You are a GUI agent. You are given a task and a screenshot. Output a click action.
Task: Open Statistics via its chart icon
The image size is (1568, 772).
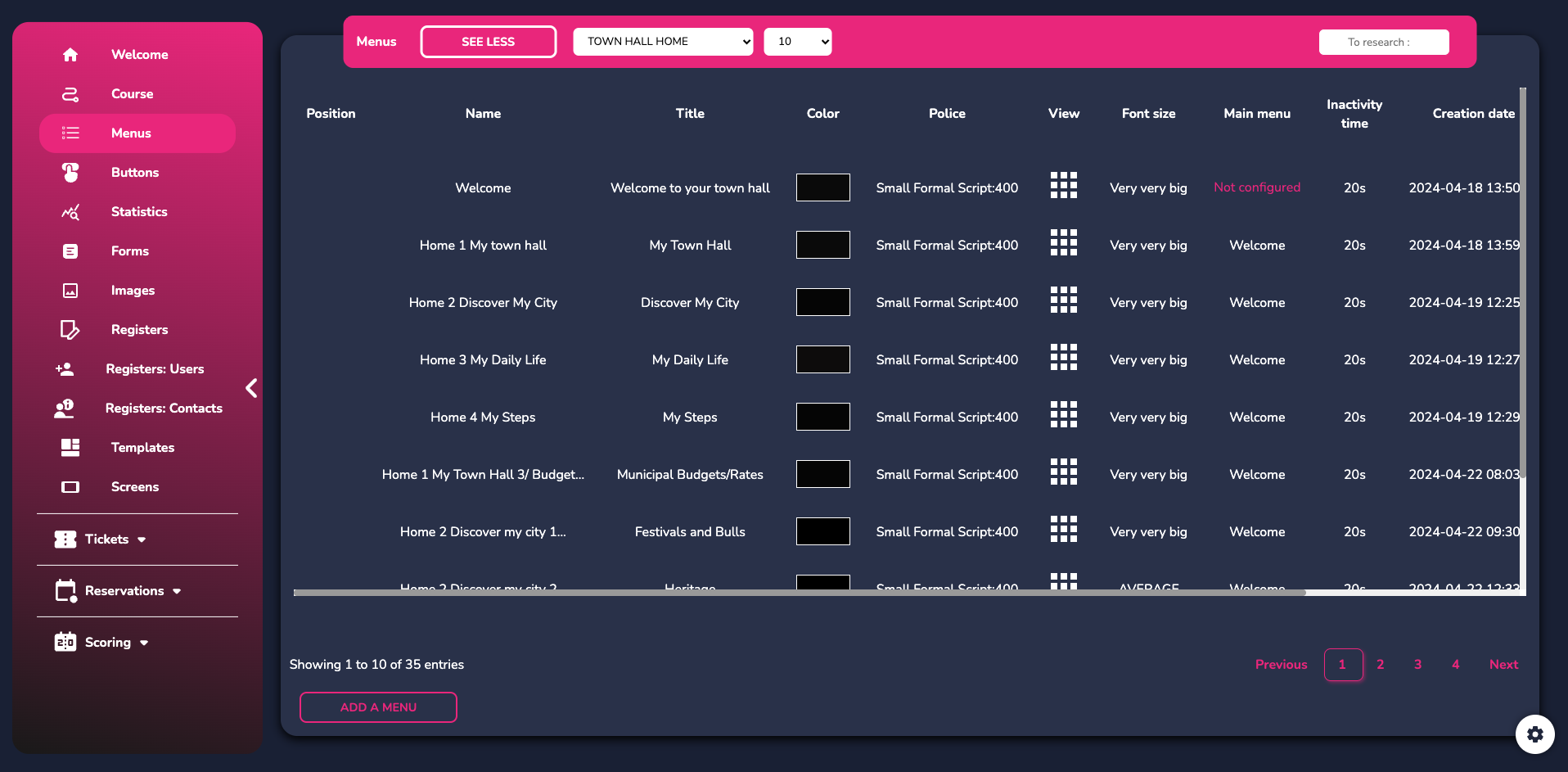click(x=70, y=212)
